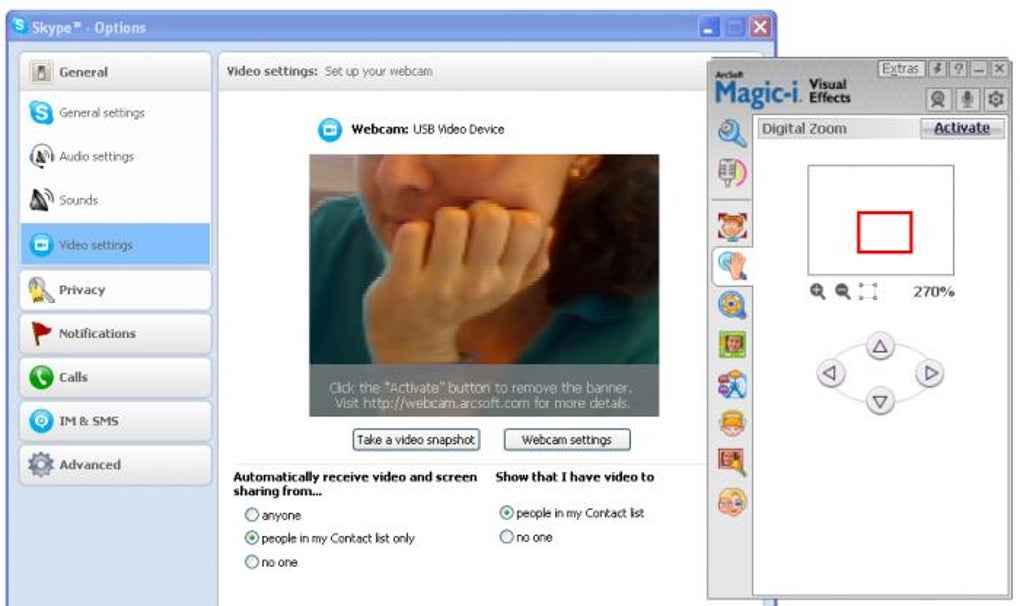Select 'no one' under Show that I have video

click(x=506, y=537)
